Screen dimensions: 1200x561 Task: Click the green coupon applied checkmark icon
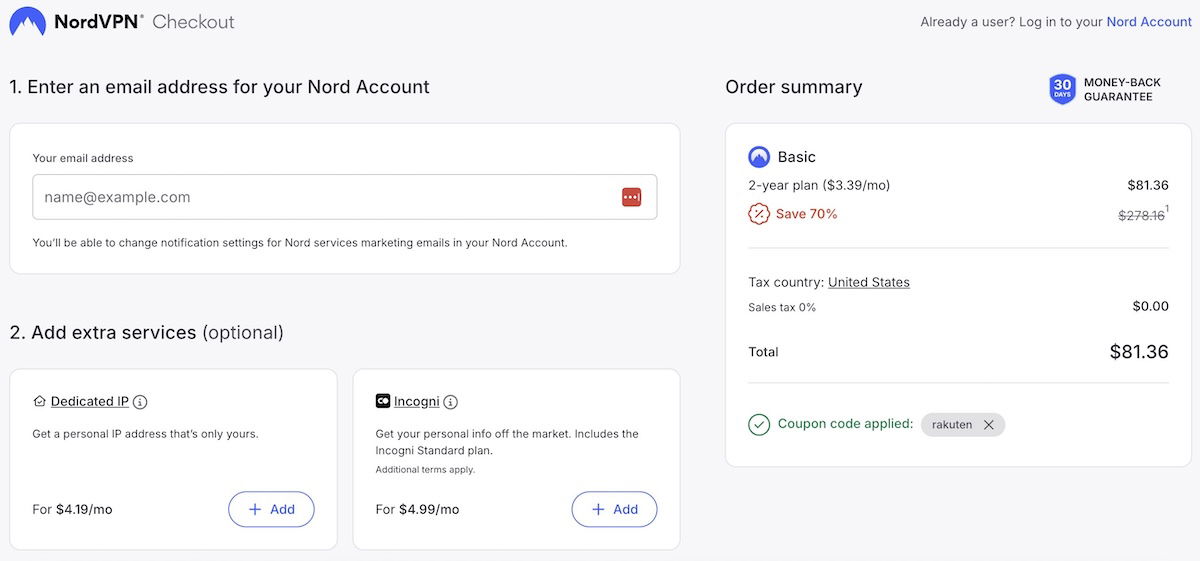coord(759,424)
